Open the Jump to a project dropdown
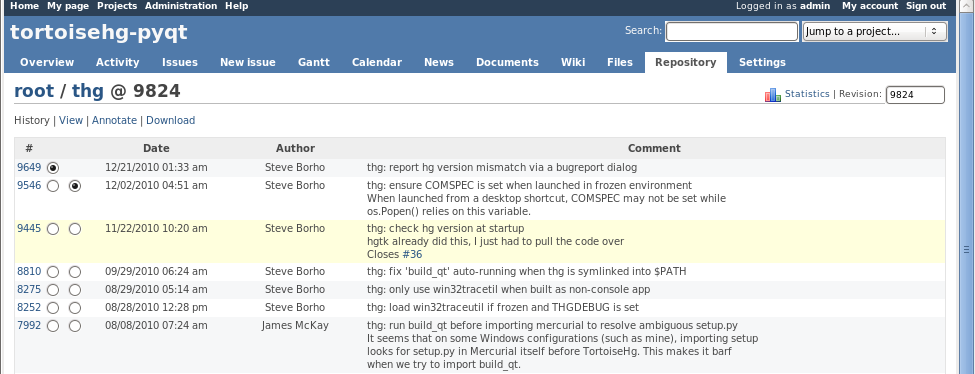This screenshot has width=975, height=374. tap(875, 31)
